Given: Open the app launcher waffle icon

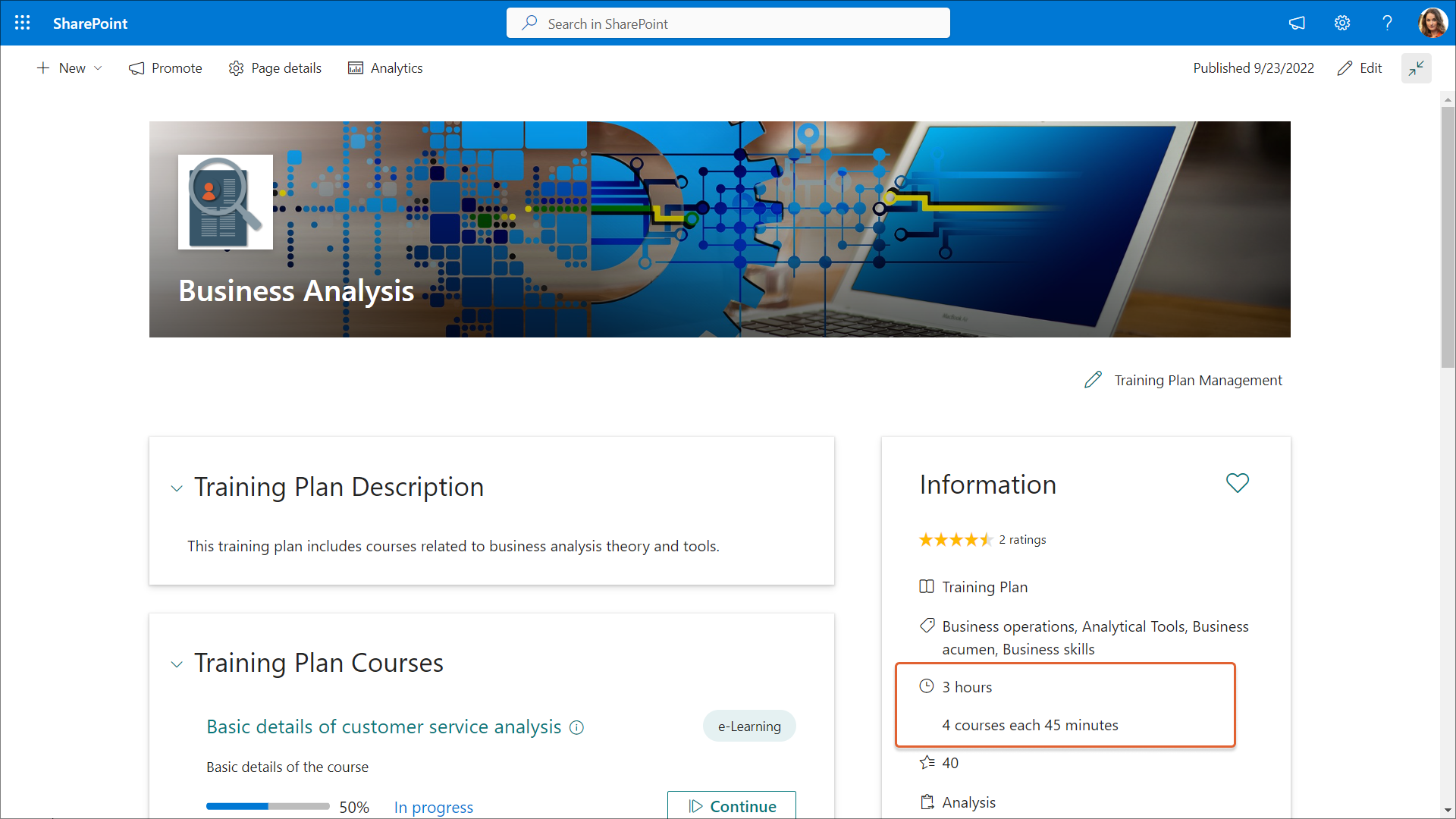Looking at the screenshot, I should pos(23,23).
